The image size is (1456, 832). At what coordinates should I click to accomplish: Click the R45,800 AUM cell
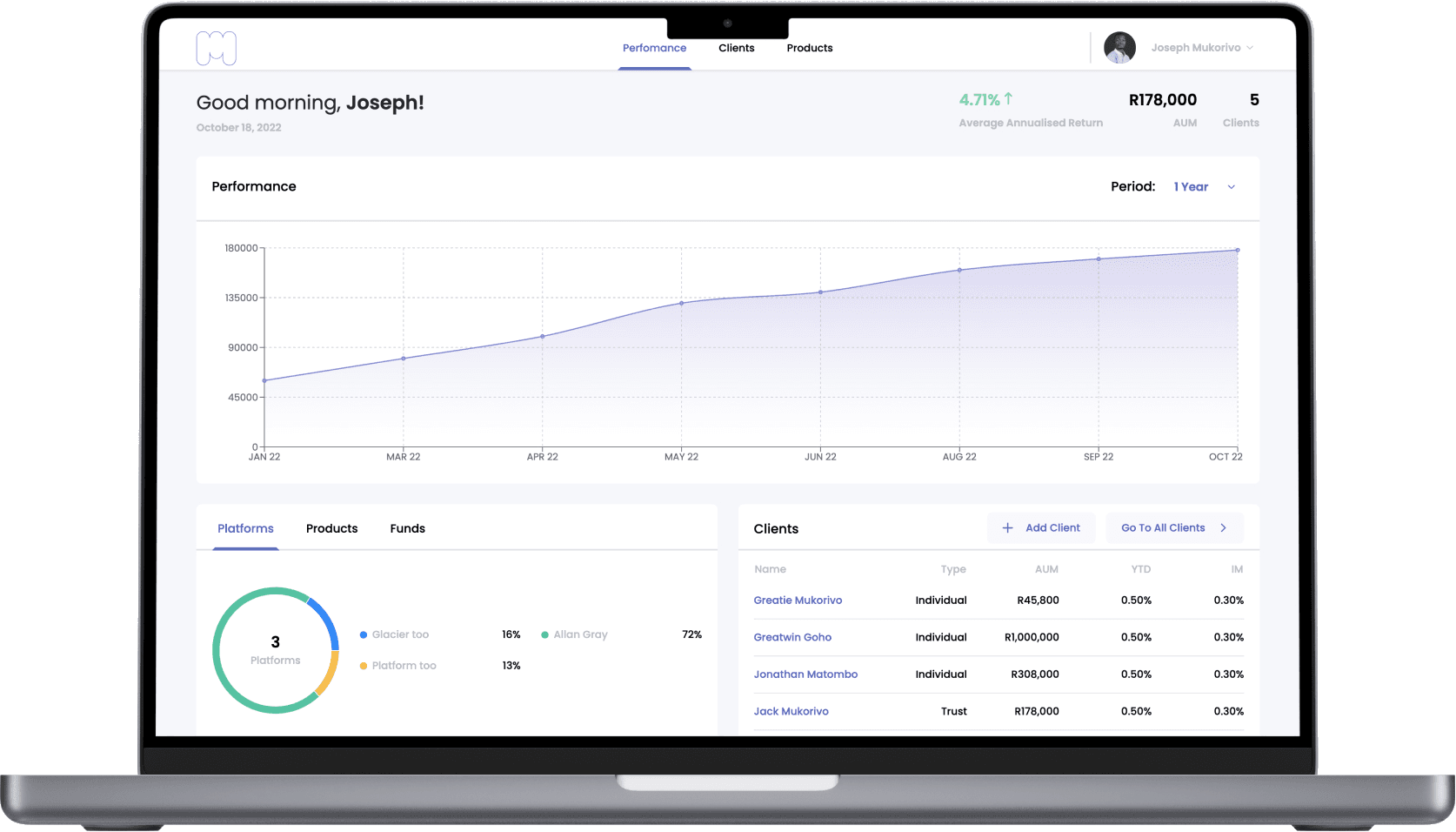pyautogui.click(x=1038, y=601)
